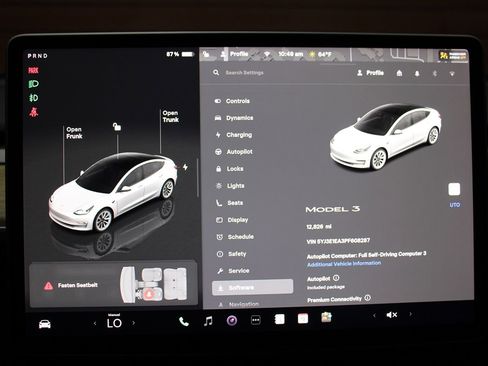Open the music app icon

tap(208, 321)
